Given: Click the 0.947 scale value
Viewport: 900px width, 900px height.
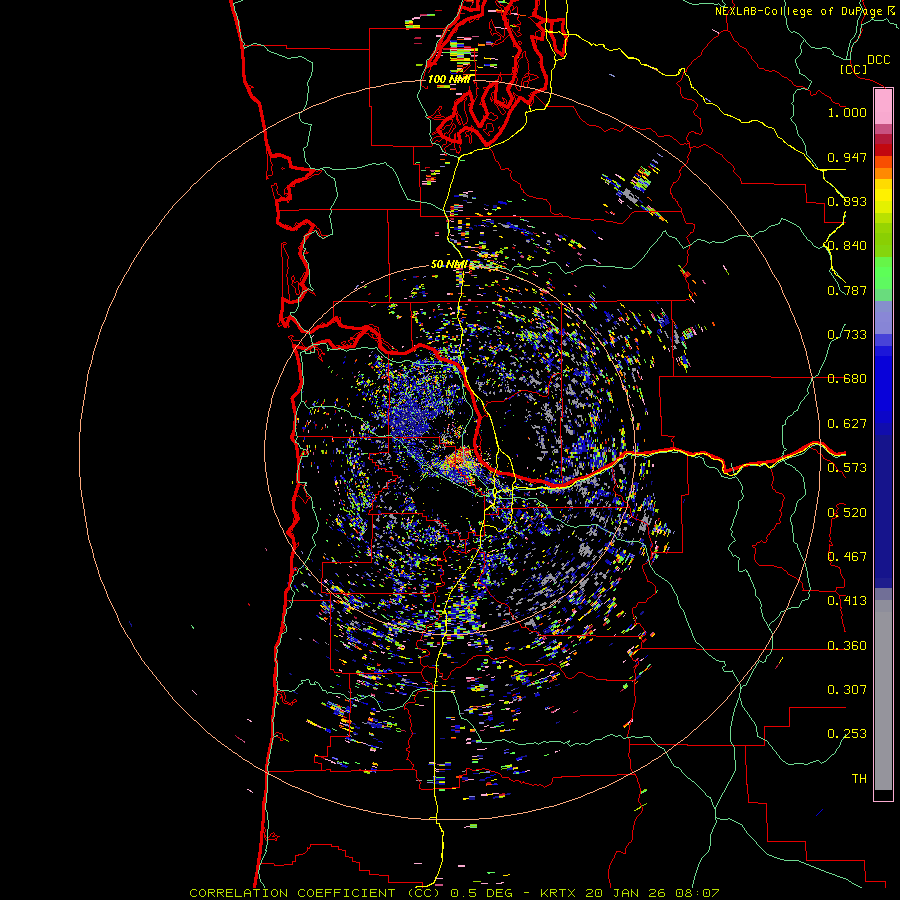Looking at the screenshot, I should 847,157.
